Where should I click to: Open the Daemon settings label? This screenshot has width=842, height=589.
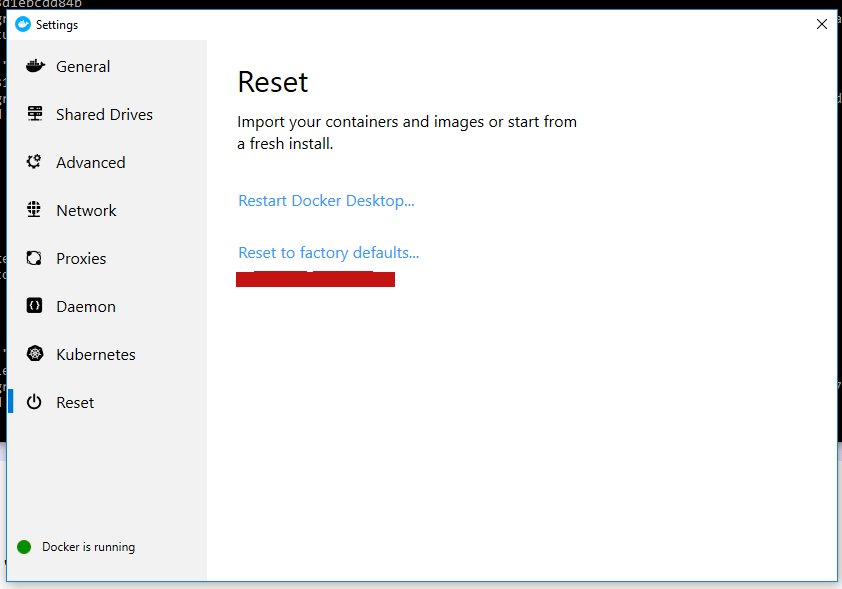click(86, 307)
